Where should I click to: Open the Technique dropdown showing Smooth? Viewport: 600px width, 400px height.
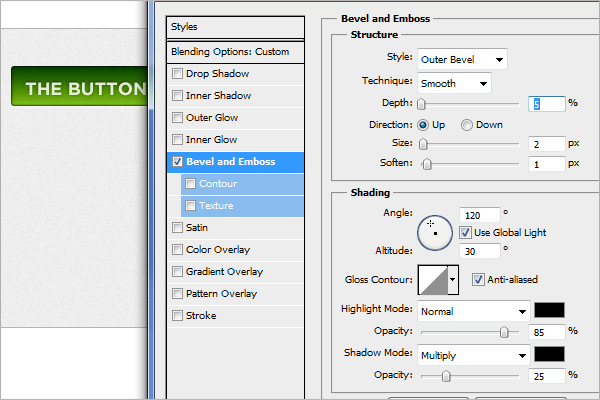click(x=454, y=83)
